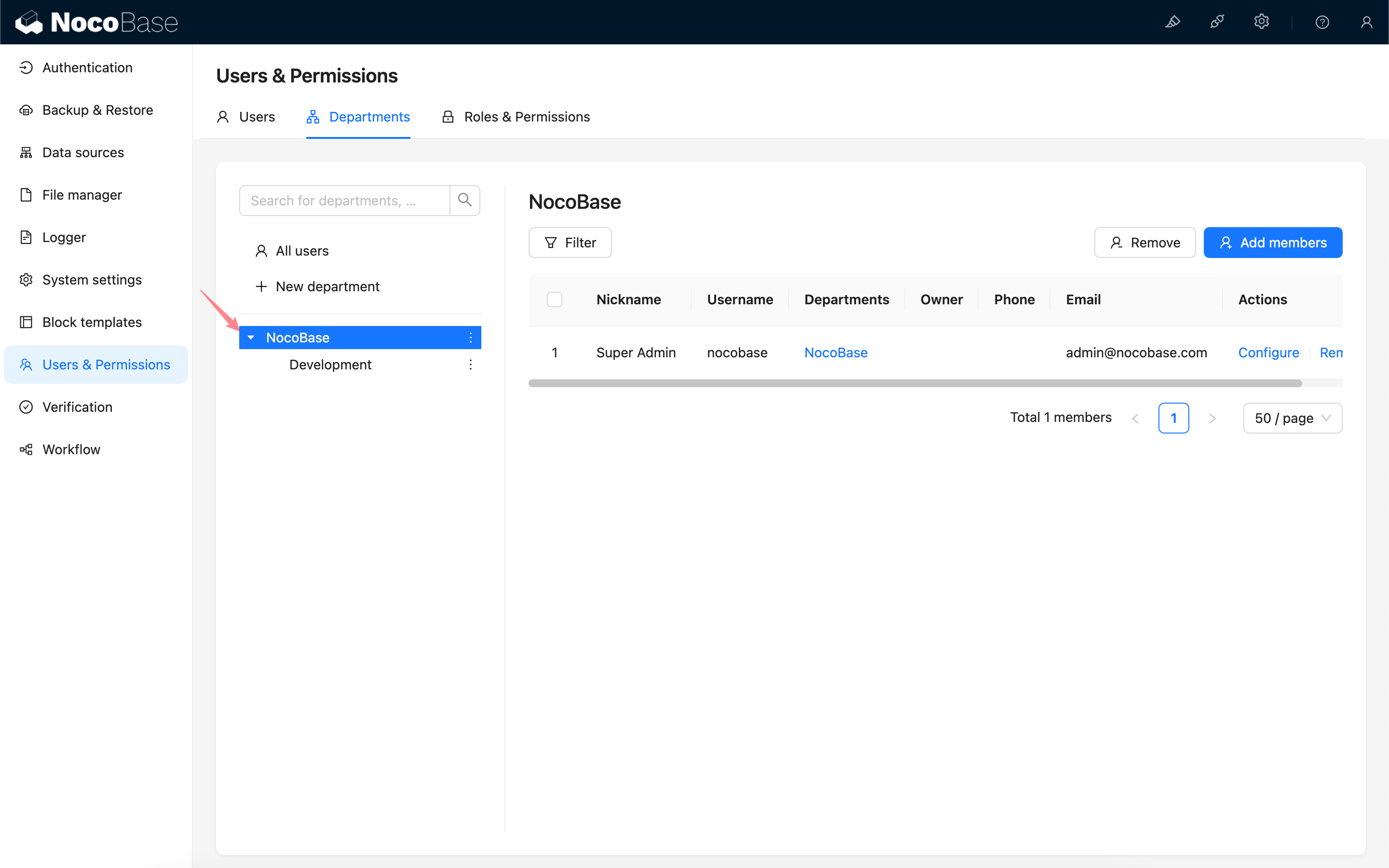Focus the department search field
Viewport: 1389px width, 868px height.
[344, 200]
